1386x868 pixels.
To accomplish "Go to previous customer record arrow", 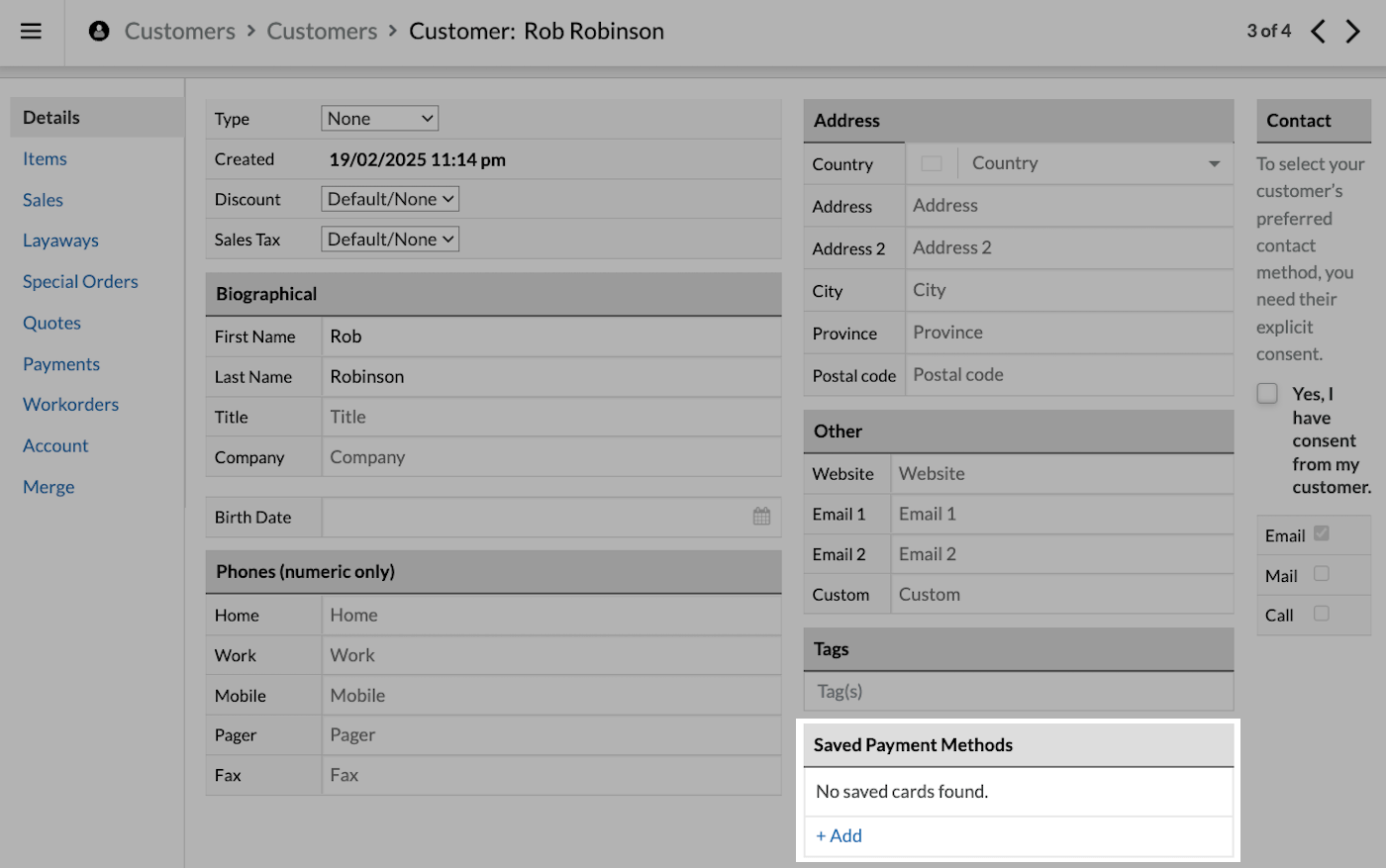I will coord(1318,31).
